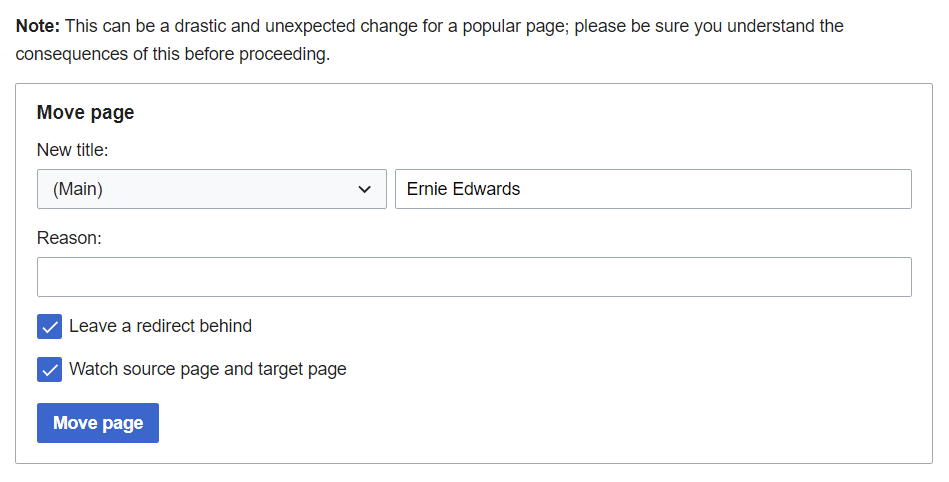Click the (Main) text in namespace combo box

point(78,189)
